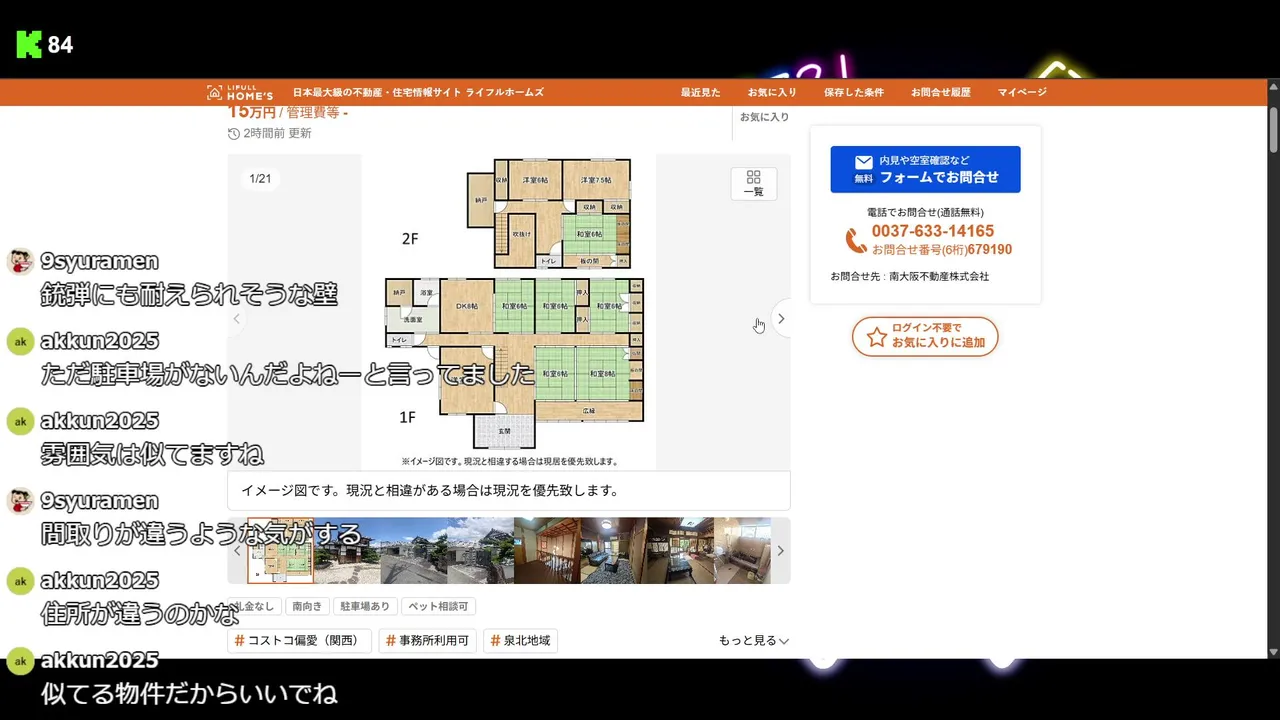Open お問合せ履歴 in the header
This screenshot has height=720, width=1280.
940,92
